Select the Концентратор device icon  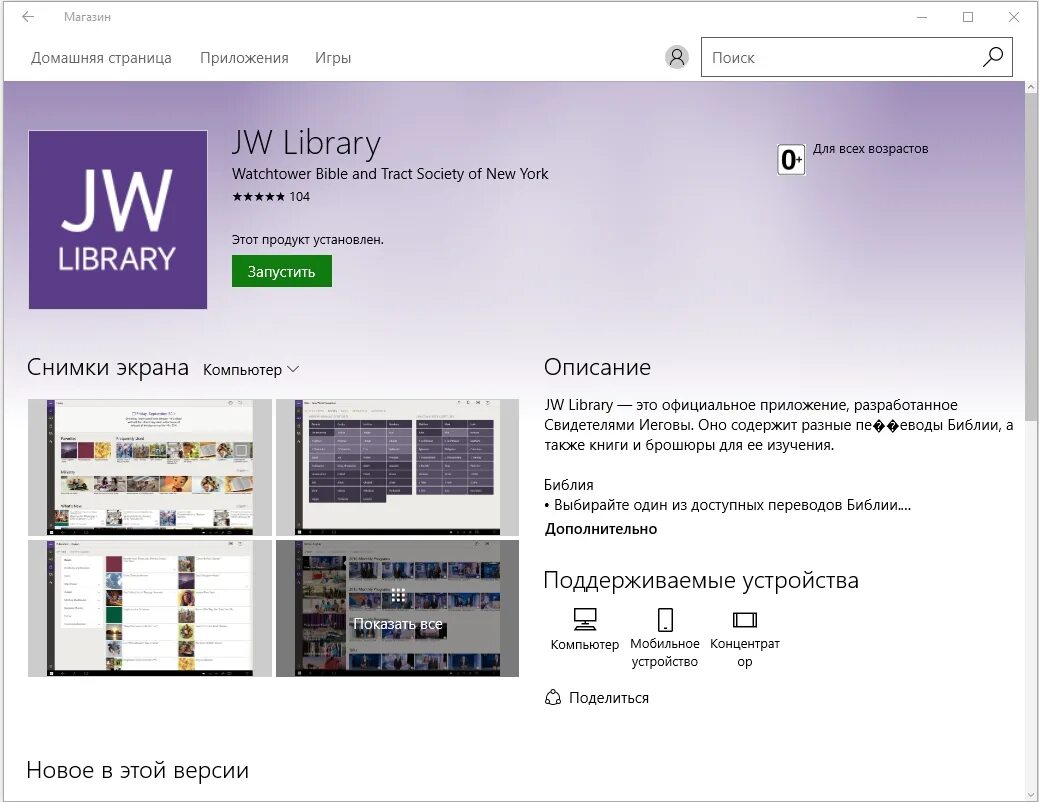(x=743, y=618)
